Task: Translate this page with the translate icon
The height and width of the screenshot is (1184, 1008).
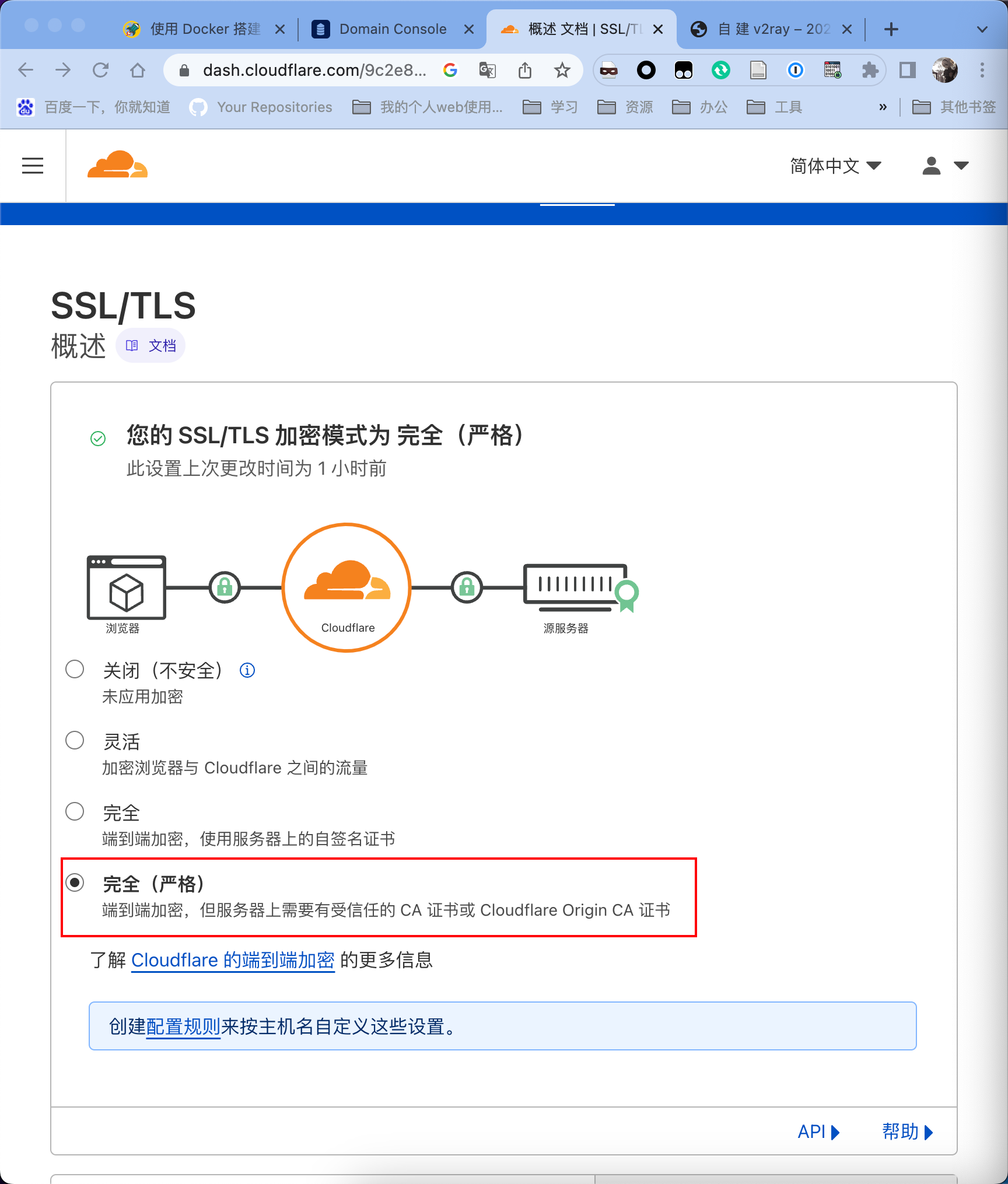Action: click(x=487, y=71)
